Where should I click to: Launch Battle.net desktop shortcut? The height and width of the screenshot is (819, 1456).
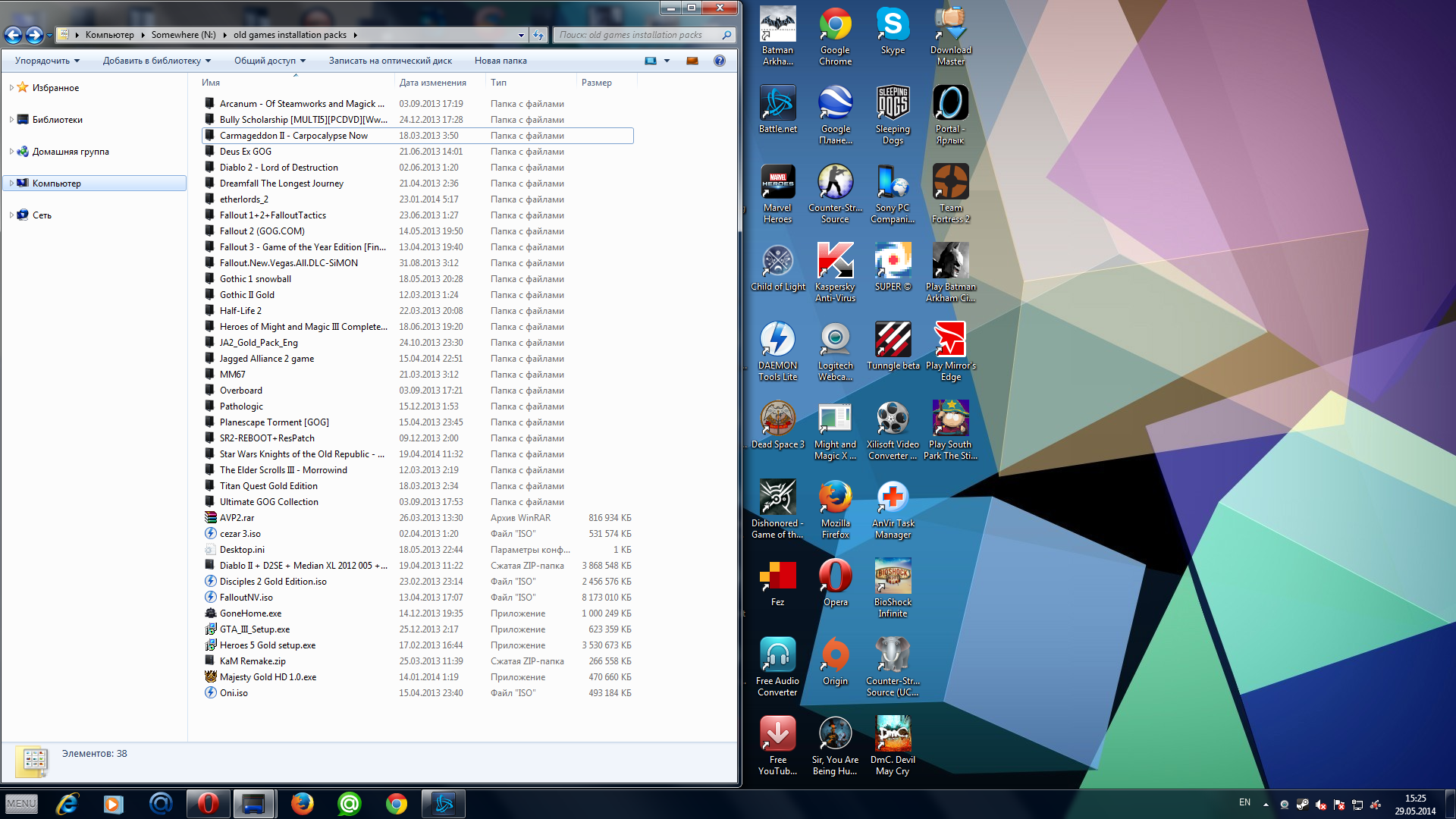point(777,109)
